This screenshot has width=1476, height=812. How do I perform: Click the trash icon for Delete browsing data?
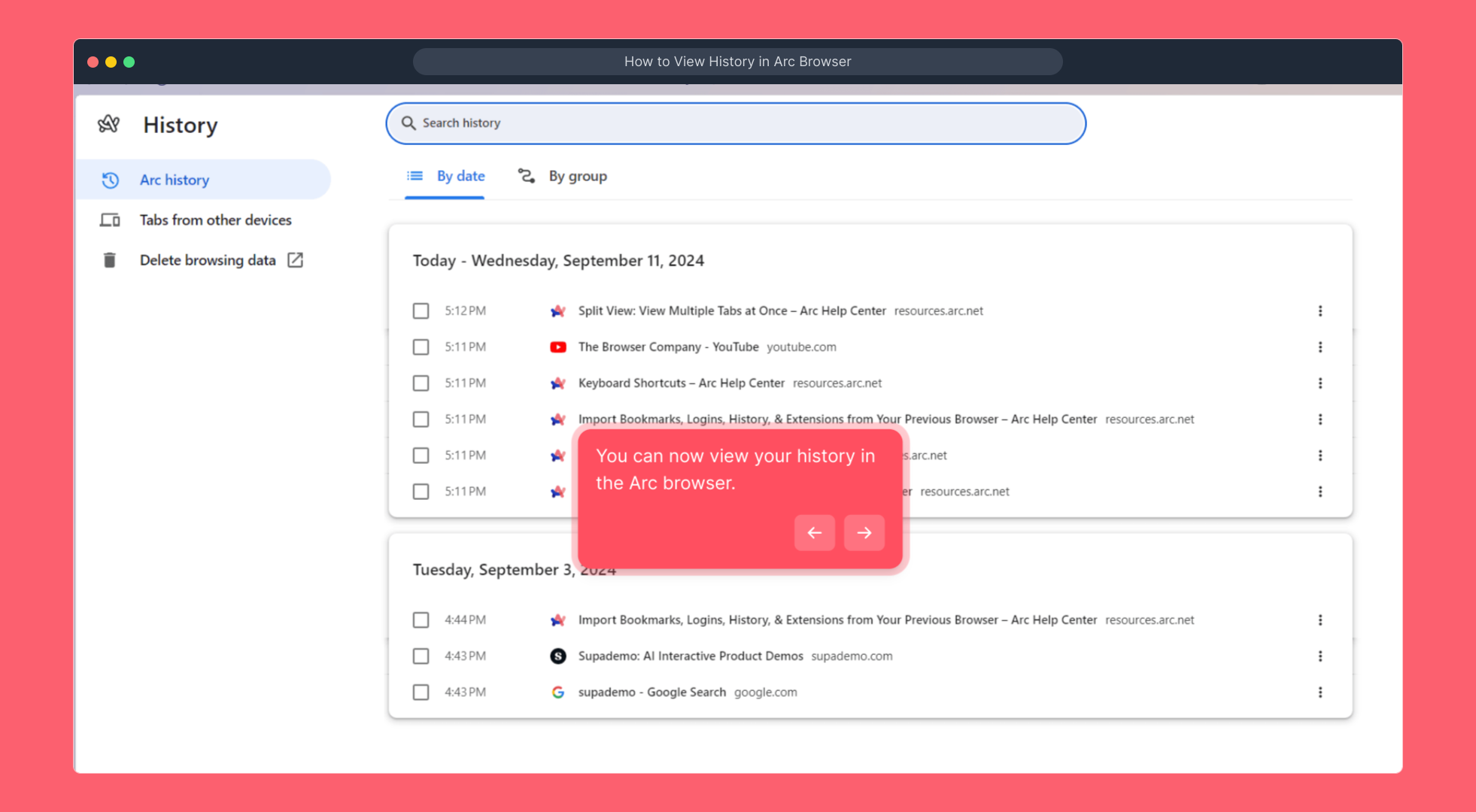[110, 260]
